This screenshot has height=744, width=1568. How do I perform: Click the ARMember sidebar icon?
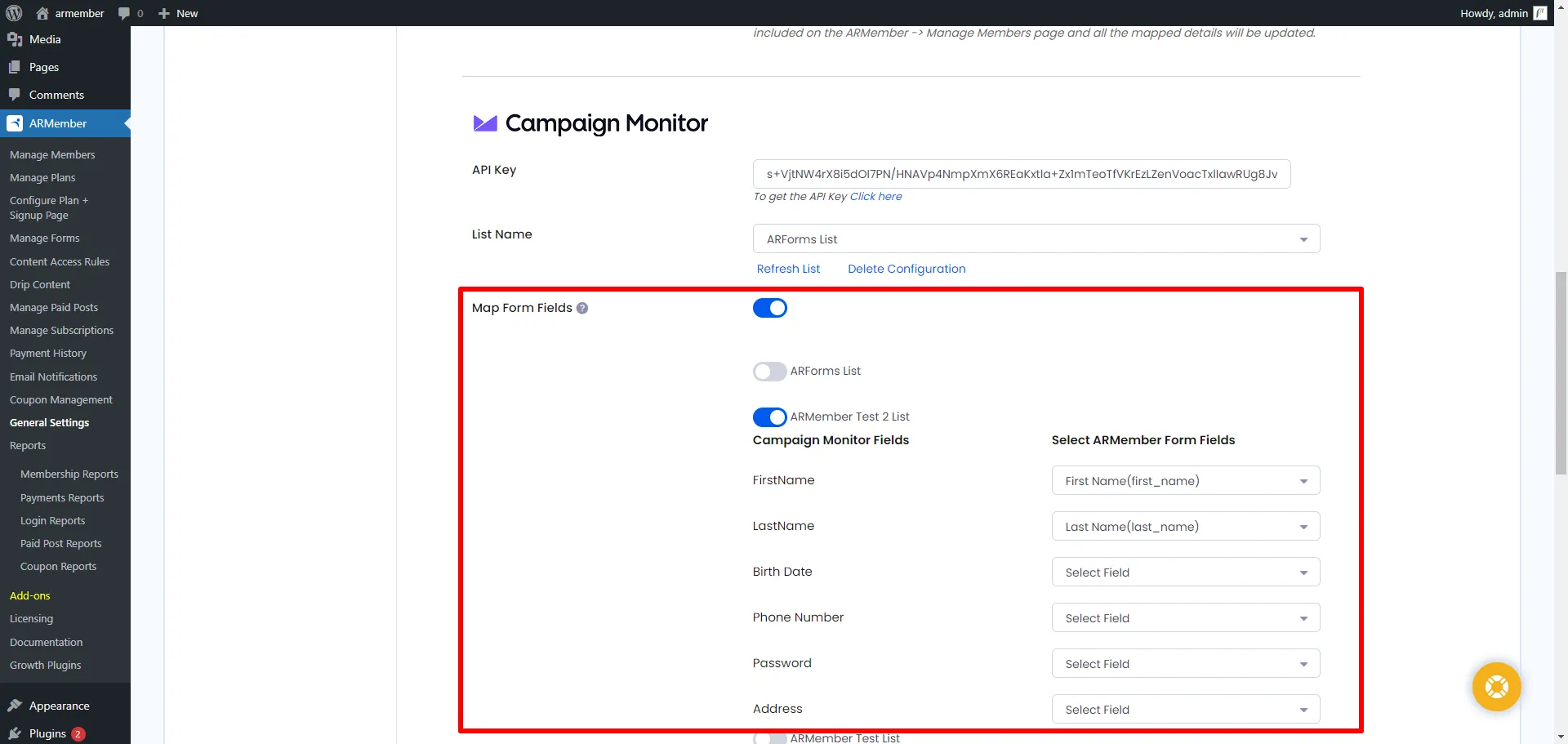15,123
